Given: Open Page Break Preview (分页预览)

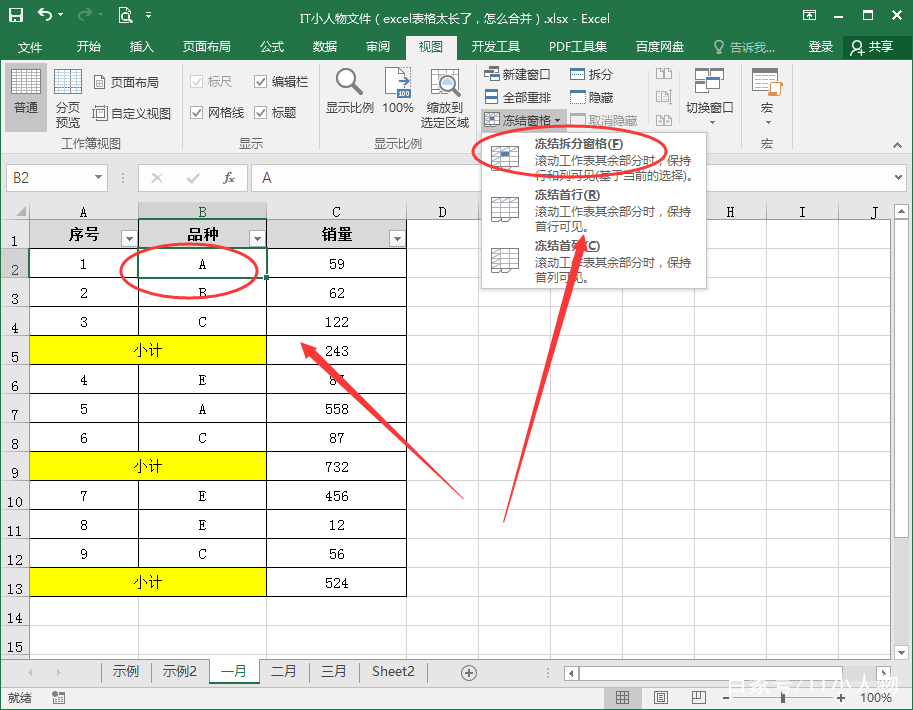Looking at the screenshot, I should click(x=68, y=97).
